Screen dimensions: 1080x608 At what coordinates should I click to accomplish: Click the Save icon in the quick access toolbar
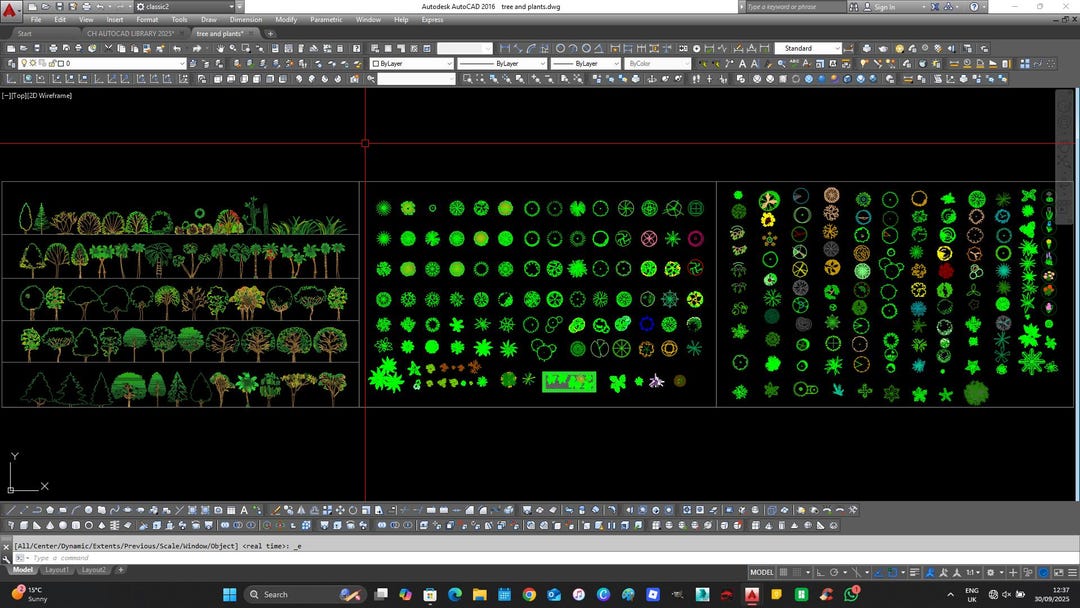coord(60,6)
